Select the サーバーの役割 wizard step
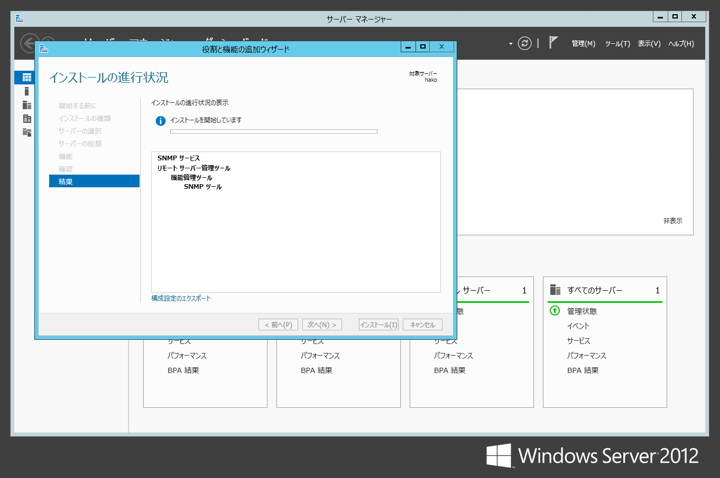The height and width of the screenshot is (478, 720). (80, 144)
